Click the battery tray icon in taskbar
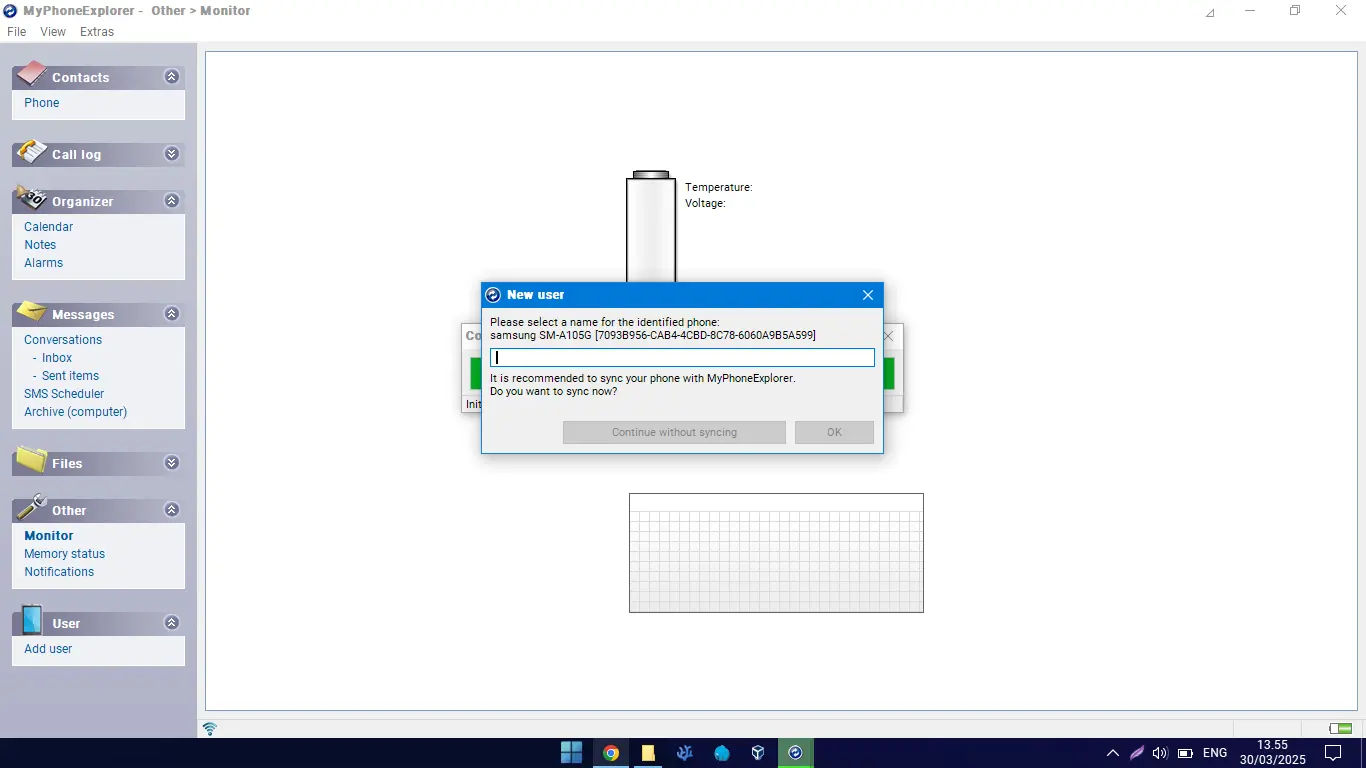1366x768 pixels. pyautogui.click(x=1186, y=753)
